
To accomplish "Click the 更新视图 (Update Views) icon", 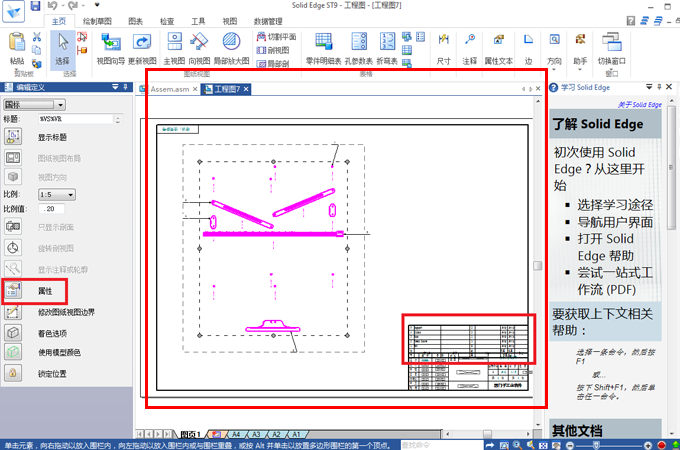I will pyautogui.click(x=143, y=43).
